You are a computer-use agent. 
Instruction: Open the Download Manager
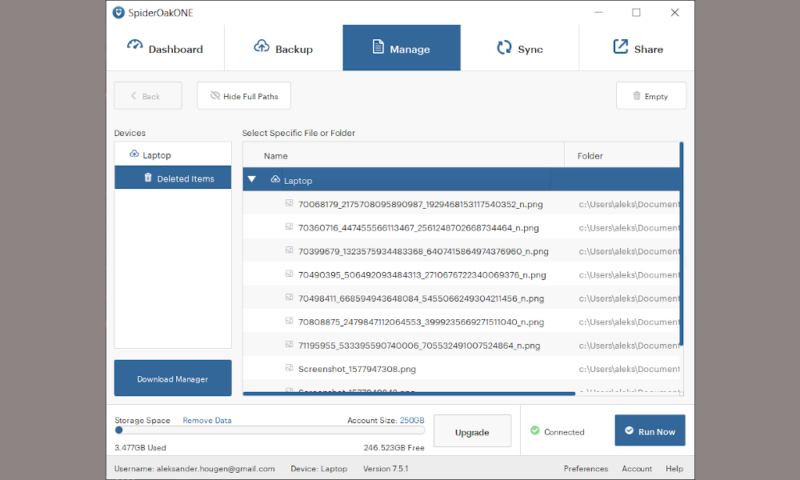pyautogui.click(x=172, y=379)
